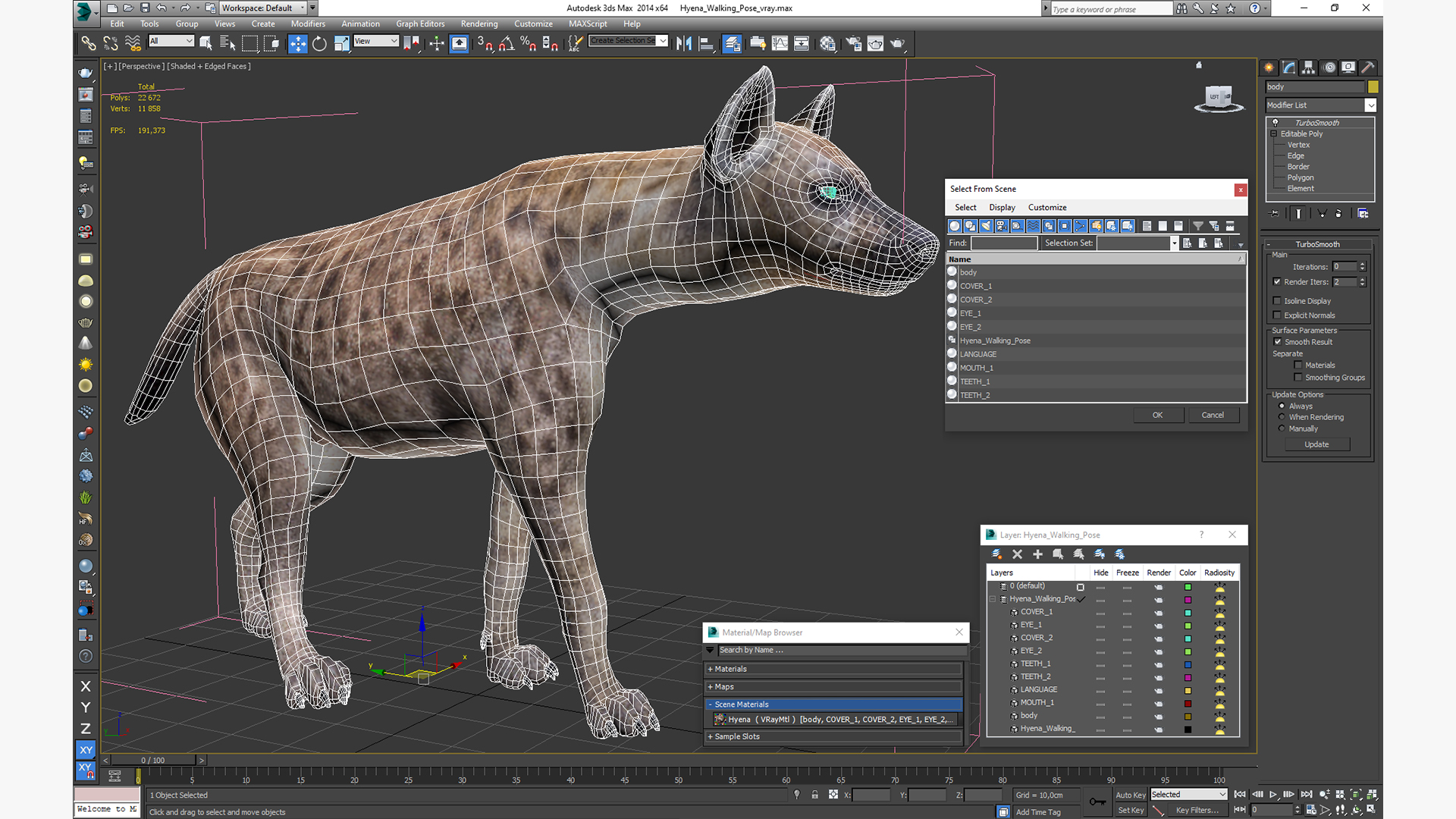Viewport: 1456px width, 819px height.
Task: Change MOUTH_1 layer color swatch
Action: click(x=1188, y=704)
